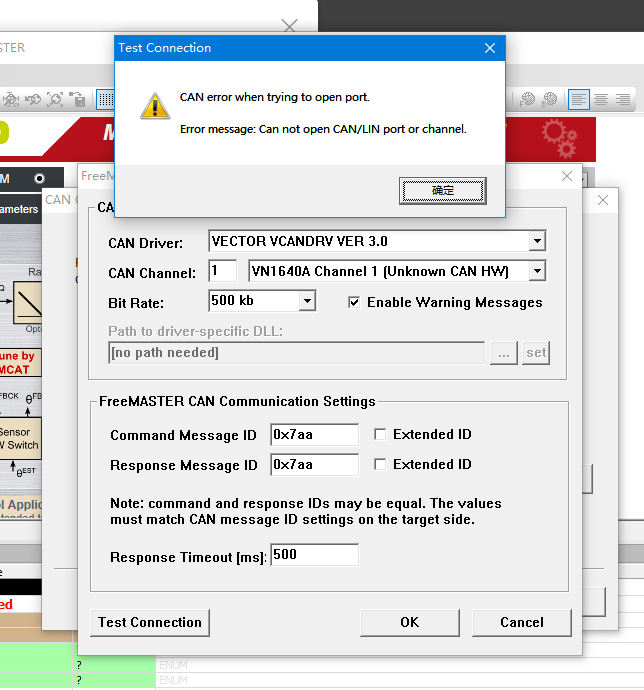Click the globe F icon in toolbar
The height and width of the screenshot is (690, 644).
point(527,99)
